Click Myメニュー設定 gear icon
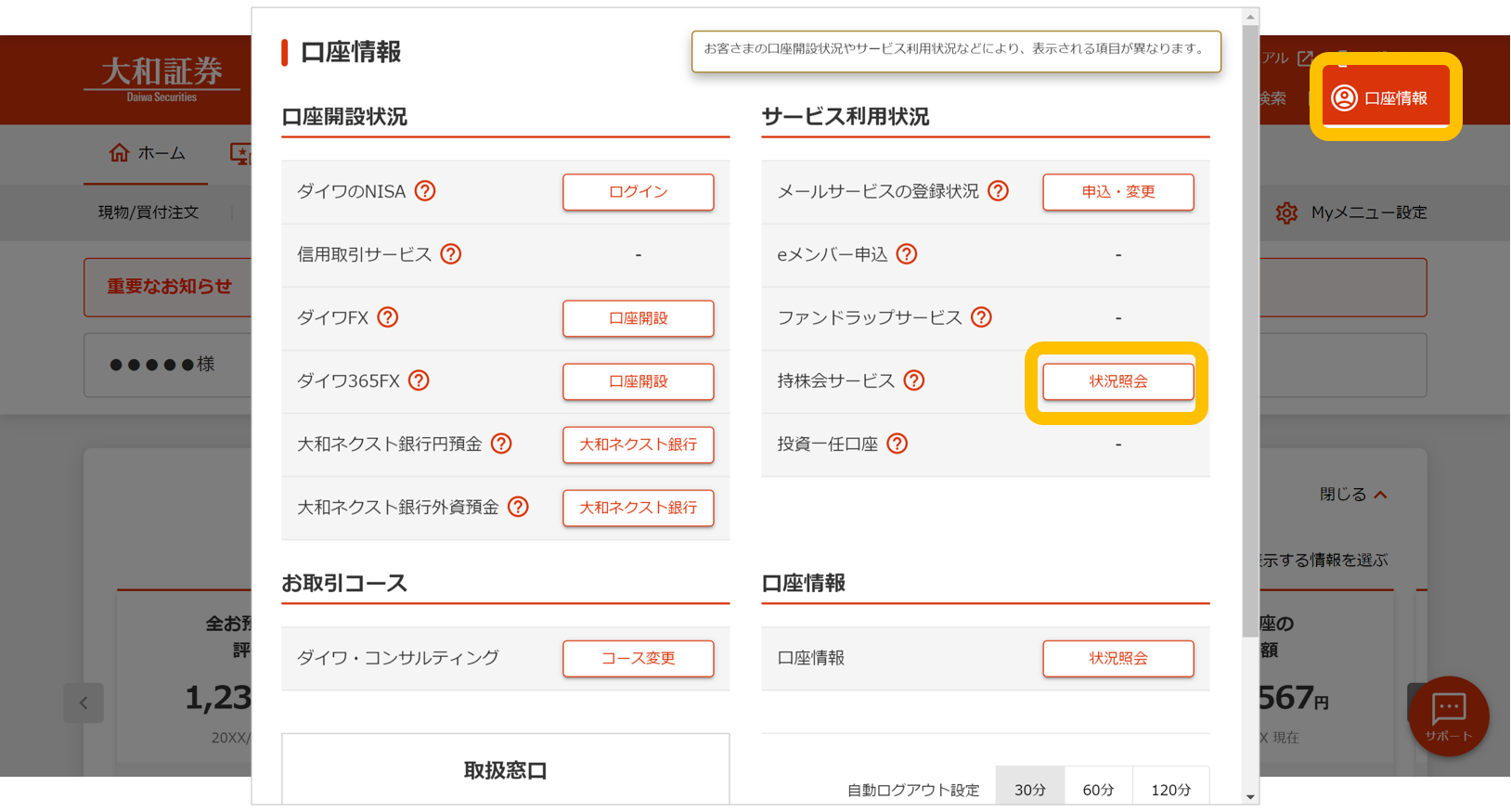The image size is (1511, 812). [x=1286, y=213]
